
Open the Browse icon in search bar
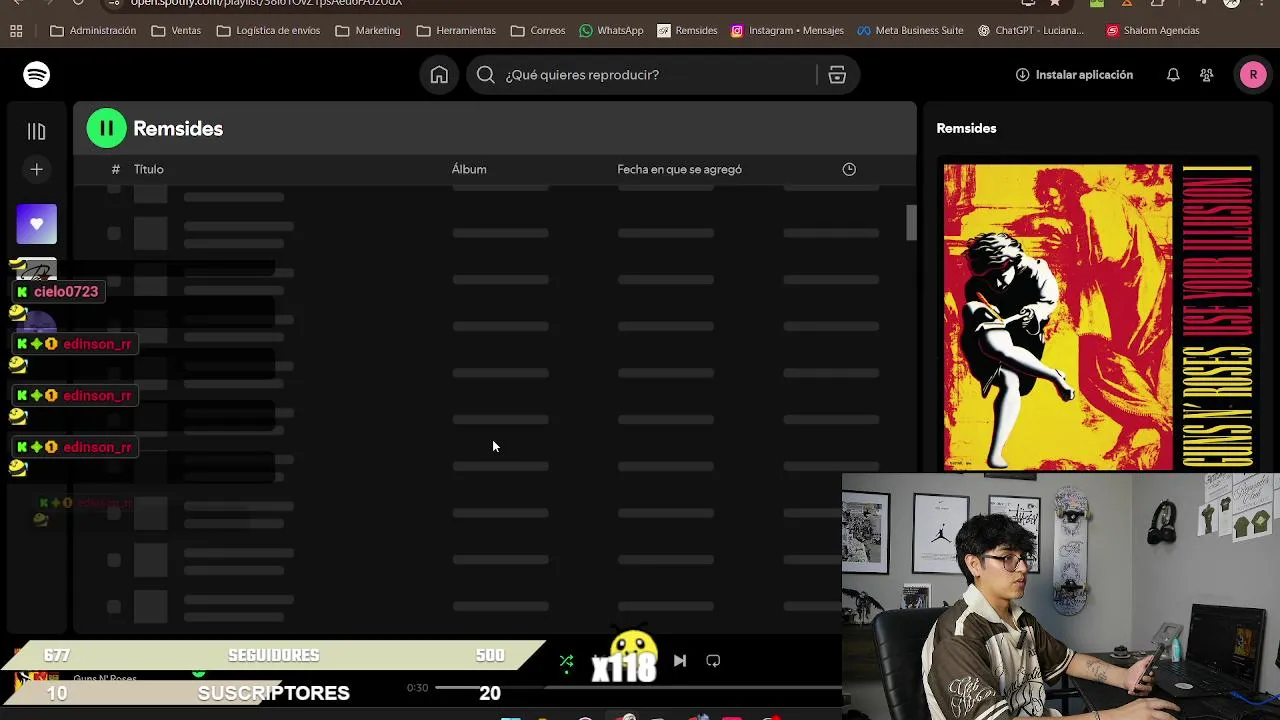click(837, 75)
